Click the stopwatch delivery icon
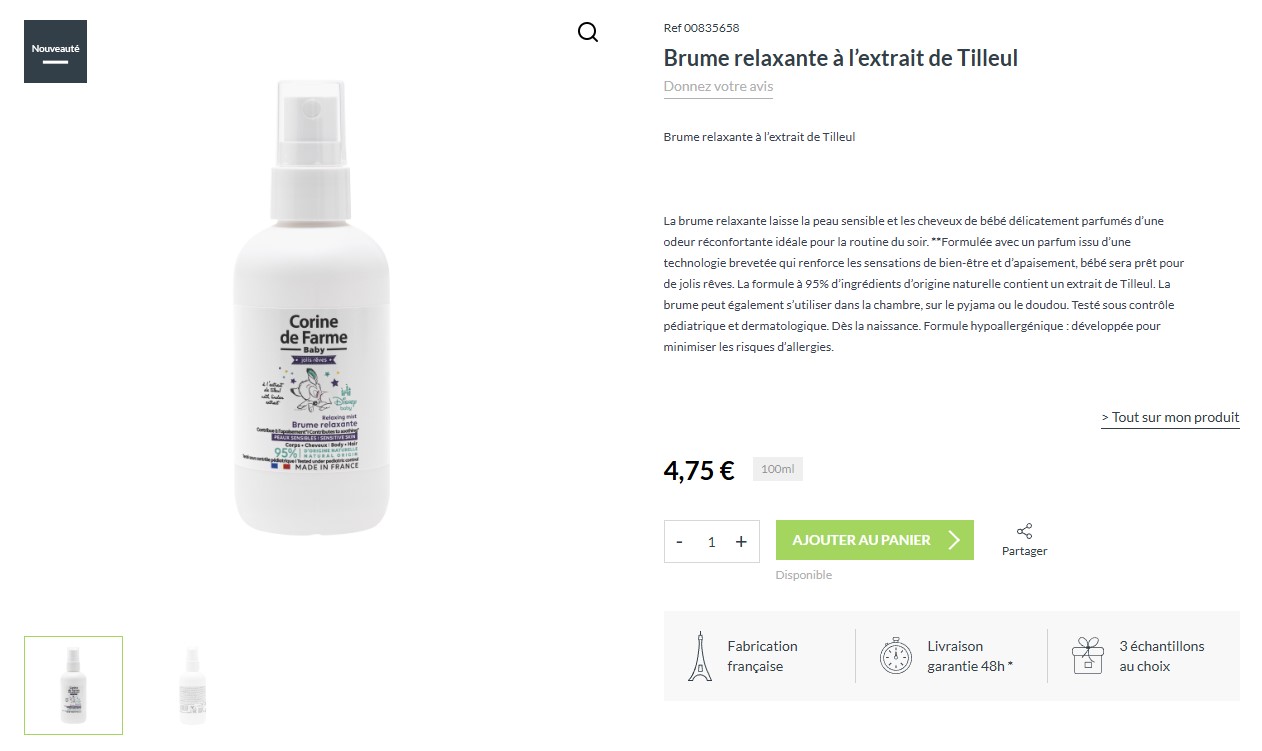 [895, 656]
